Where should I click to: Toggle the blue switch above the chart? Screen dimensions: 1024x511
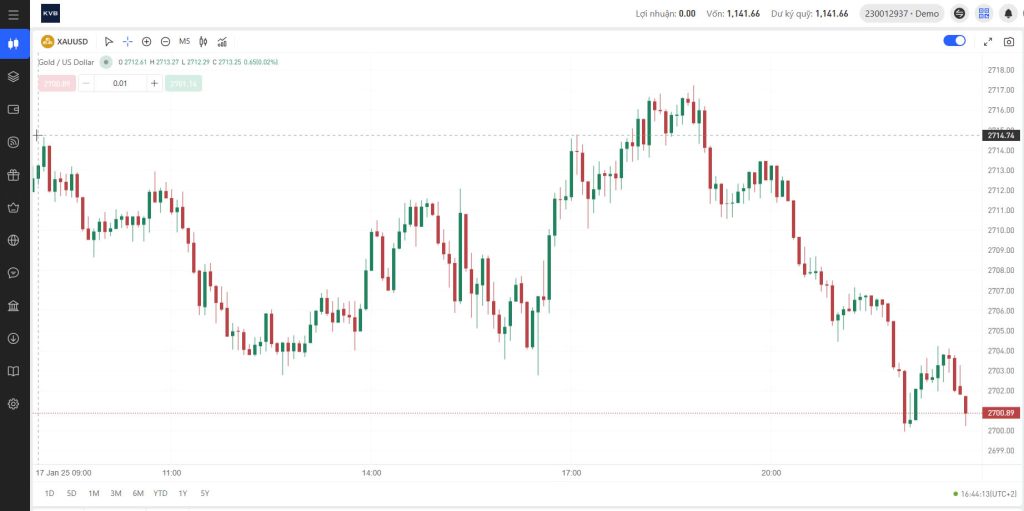click(954, 41)
